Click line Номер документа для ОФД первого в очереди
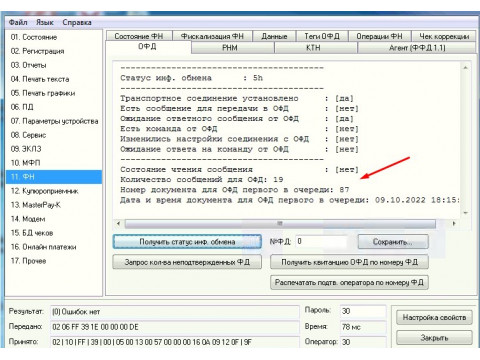This screenshot has height=360, width=480. [235, 190]
